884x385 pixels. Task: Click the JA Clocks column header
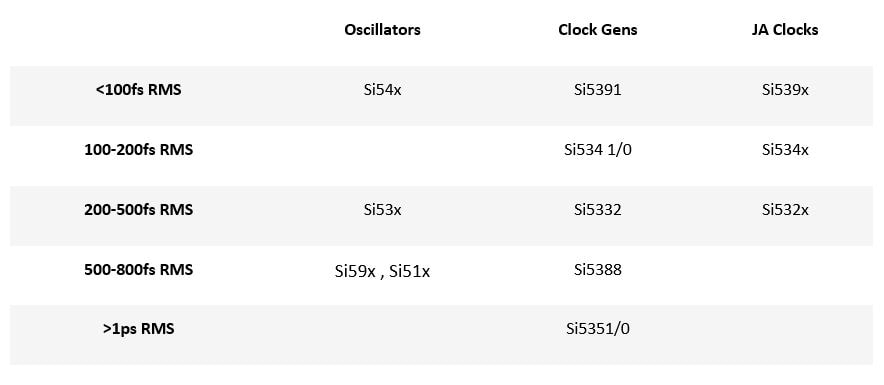[x=785, y=30]
